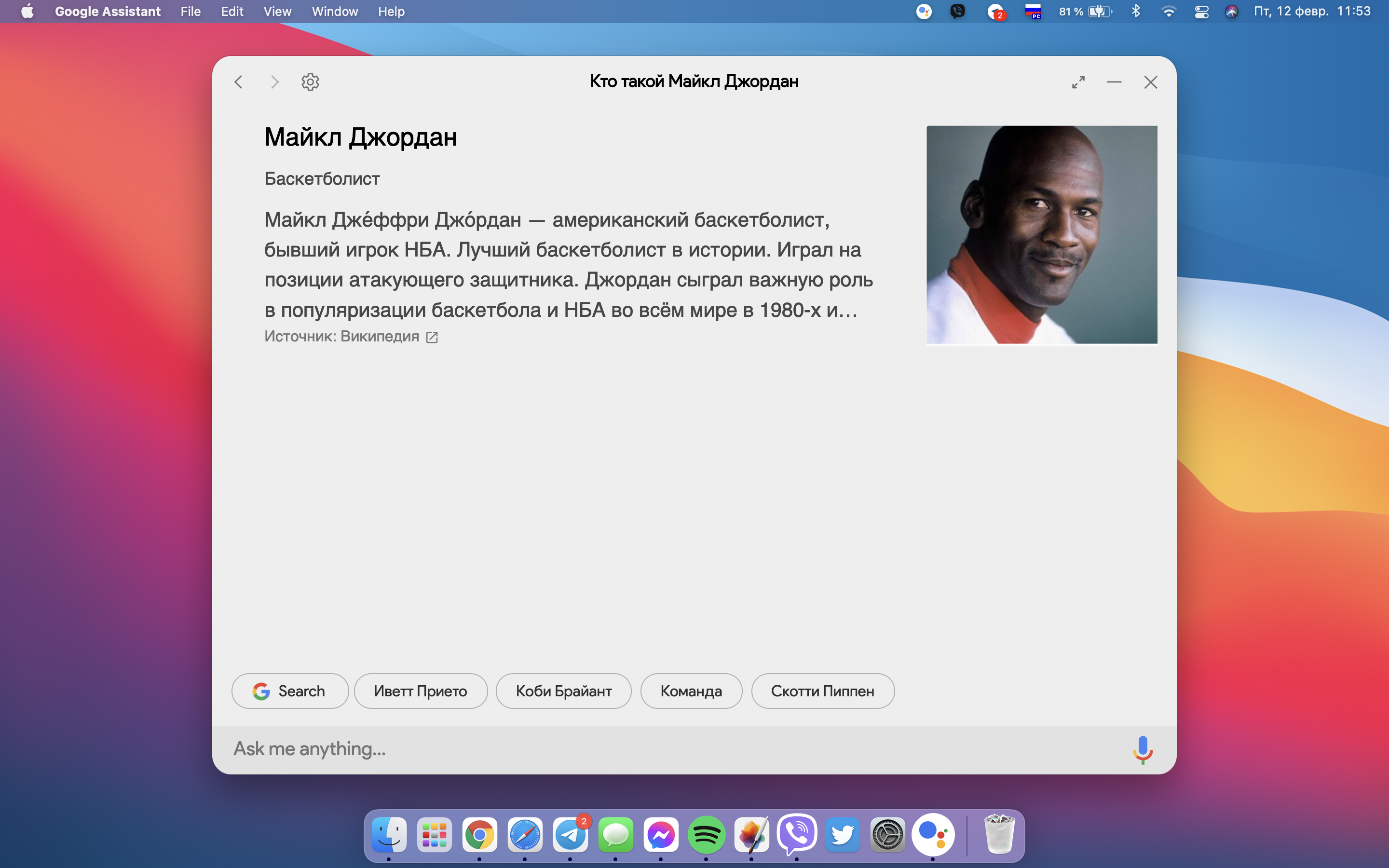This screenshot has width=1389, height=868.
Task: Expand the window with the expand arrows icon
Action: pos(1078,82)
